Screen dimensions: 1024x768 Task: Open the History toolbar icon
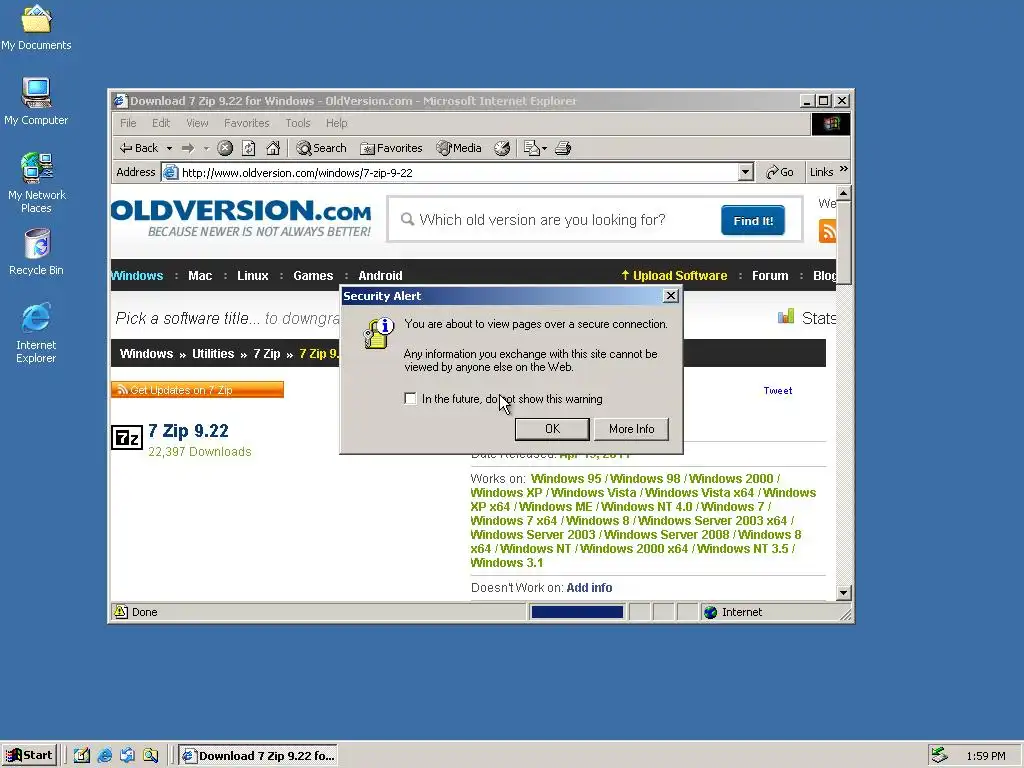502,148
